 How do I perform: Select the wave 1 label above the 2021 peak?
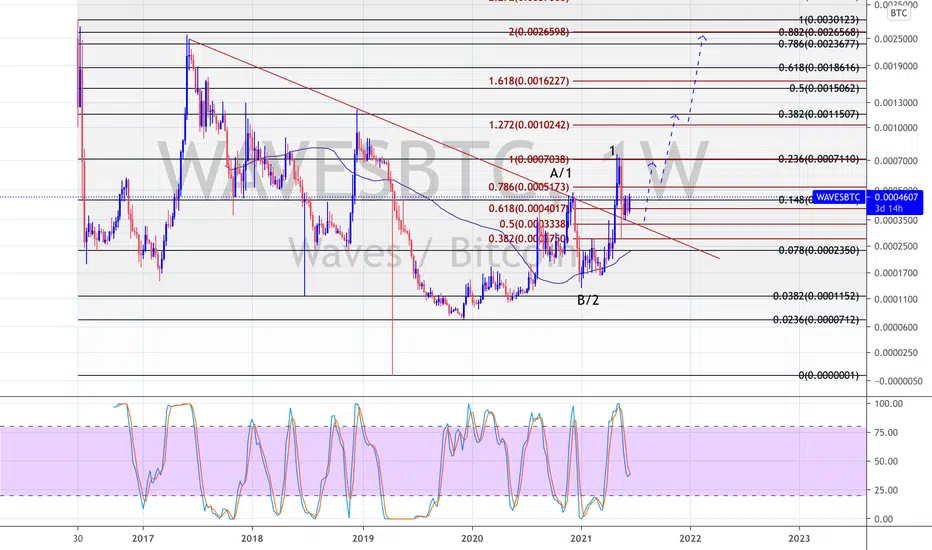tap(612, 151)
